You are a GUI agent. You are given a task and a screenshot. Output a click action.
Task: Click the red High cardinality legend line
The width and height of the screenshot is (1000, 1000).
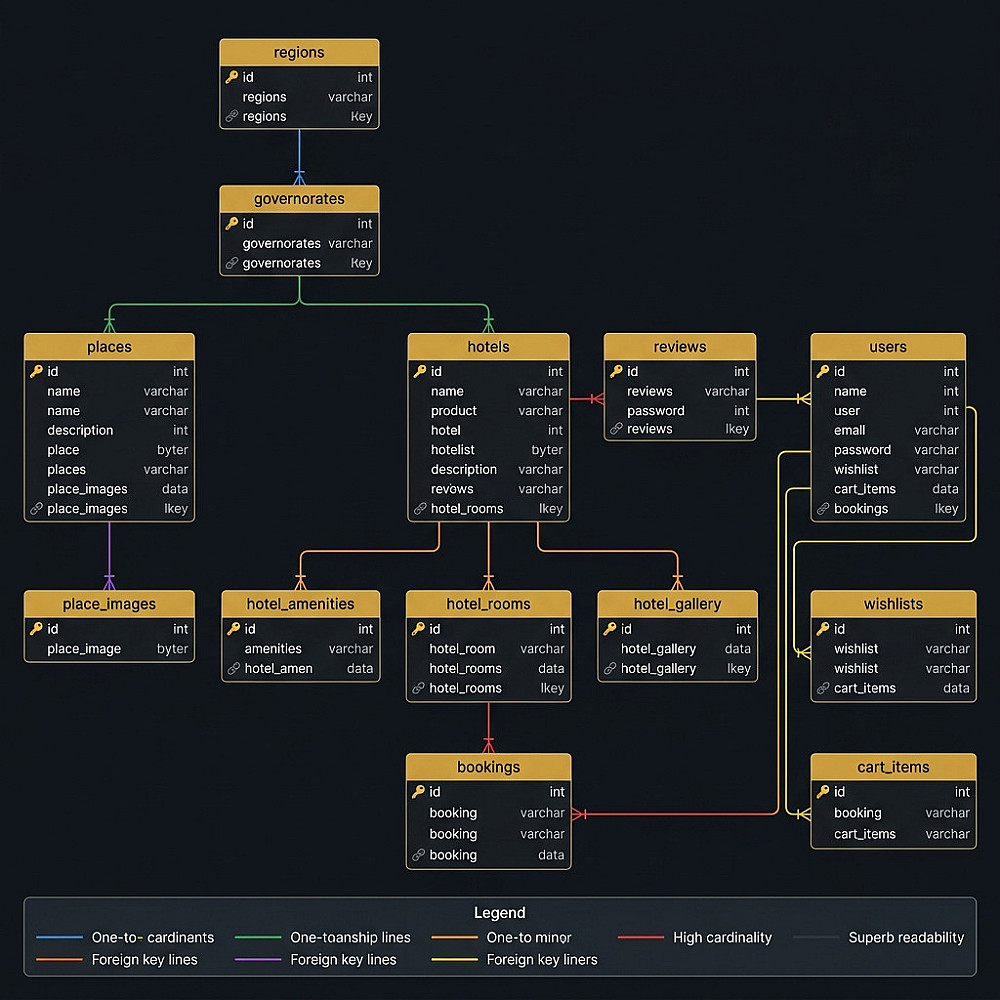pos(641,938)
